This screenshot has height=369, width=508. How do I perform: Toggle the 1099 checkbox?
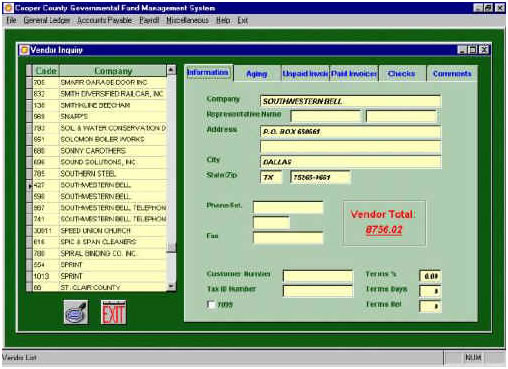click(211, 304)
